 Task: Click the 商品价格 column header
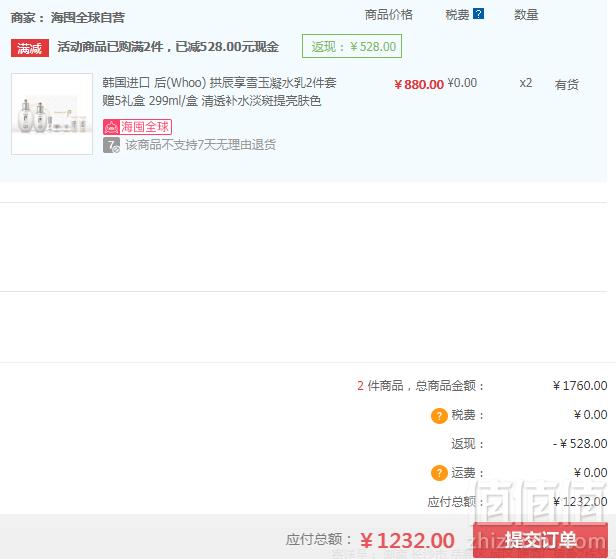coord(389,15)
